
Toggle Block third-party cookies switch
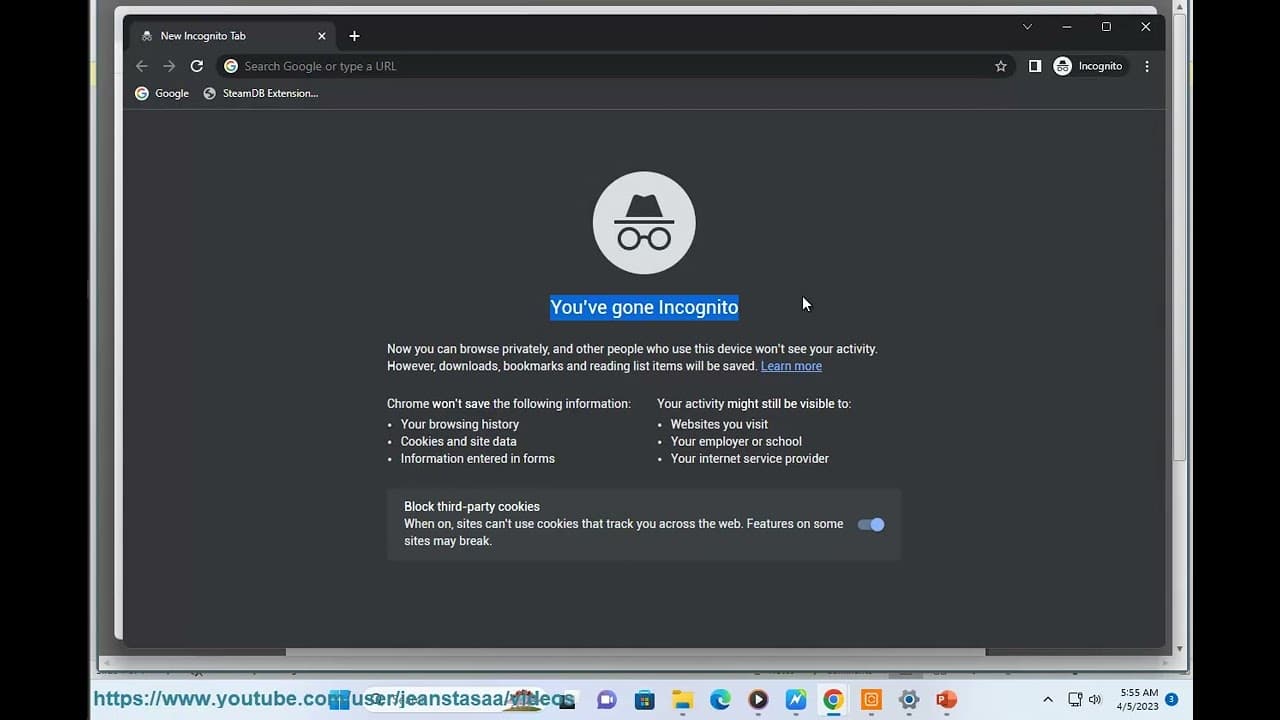point(871,524)
